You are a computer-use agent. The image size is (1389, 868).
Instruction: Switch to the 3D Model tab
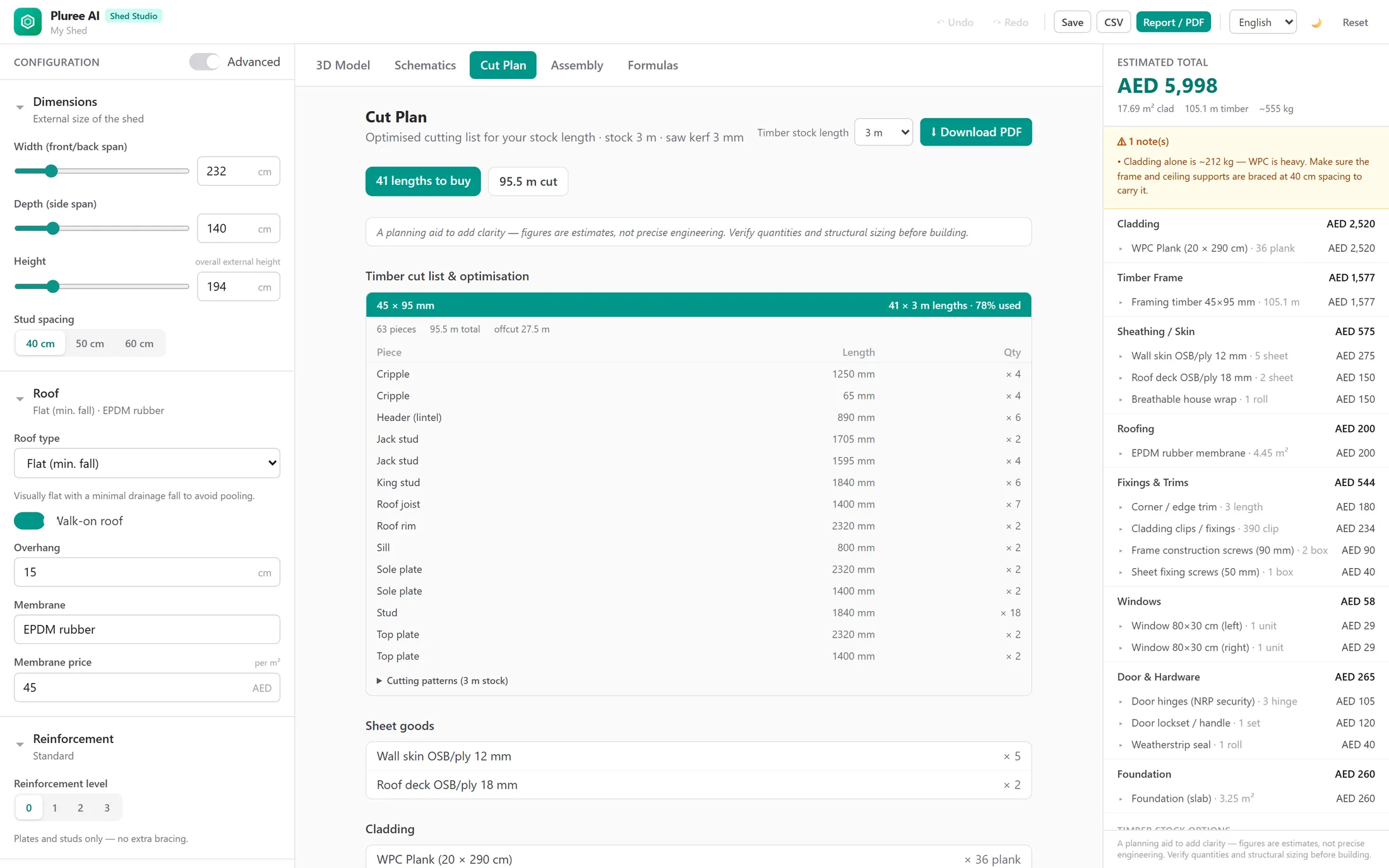pyautogui.click(x=343, y=65)
